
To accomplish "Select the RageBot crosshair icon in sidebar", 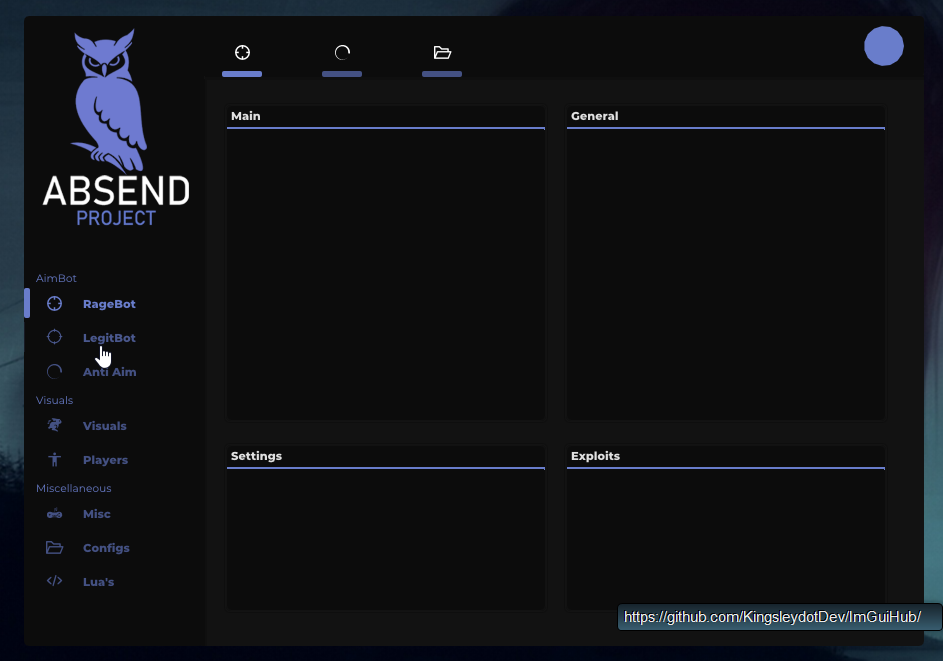I will coord(54,303).
